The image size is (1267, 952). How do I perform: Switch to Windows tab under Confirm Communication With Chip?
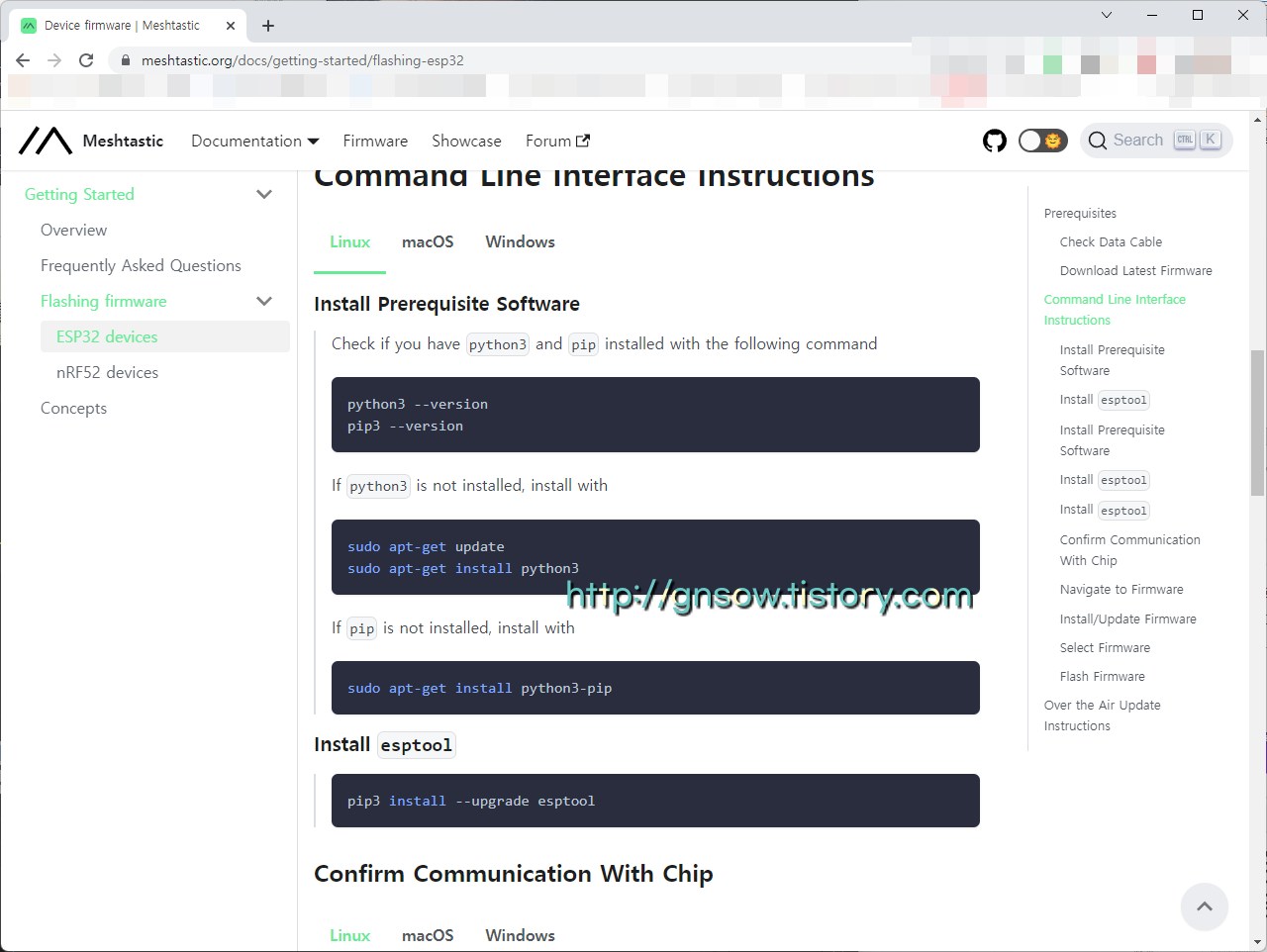[520, 935]
